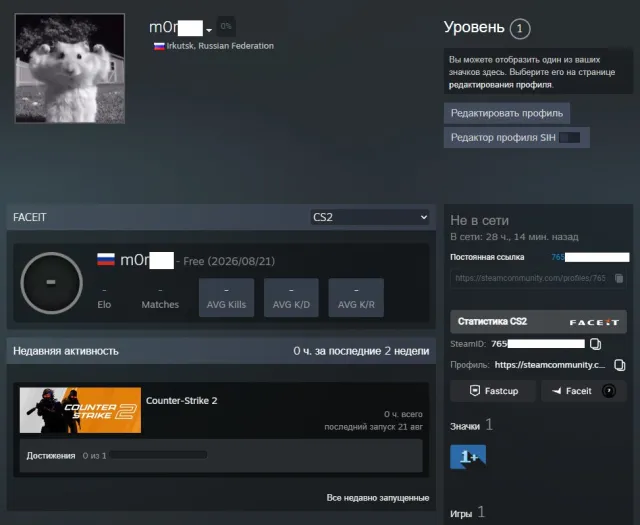The image size is (640, 525).
Task: Select the AVG K/R stat tile
Action: pos(356,298)
